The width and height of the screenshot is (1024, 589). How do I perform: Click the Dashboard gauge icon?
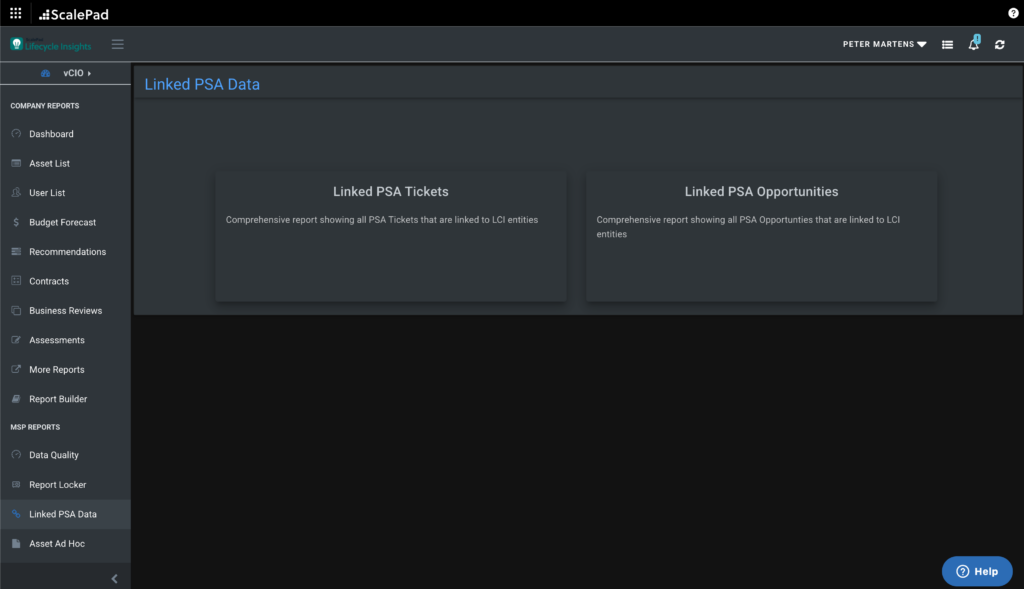16,133
